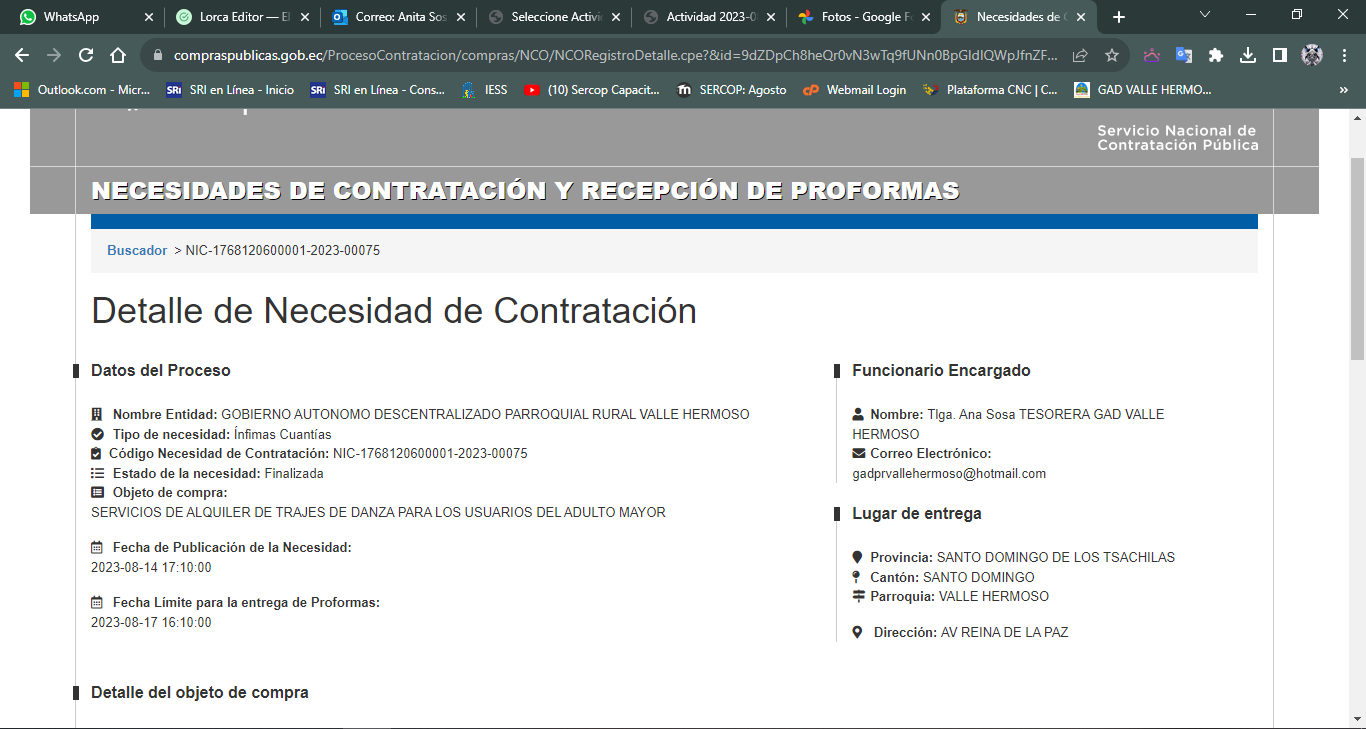
Task: Click the page vertical scrollbar
Action: tap(1357, 260)
